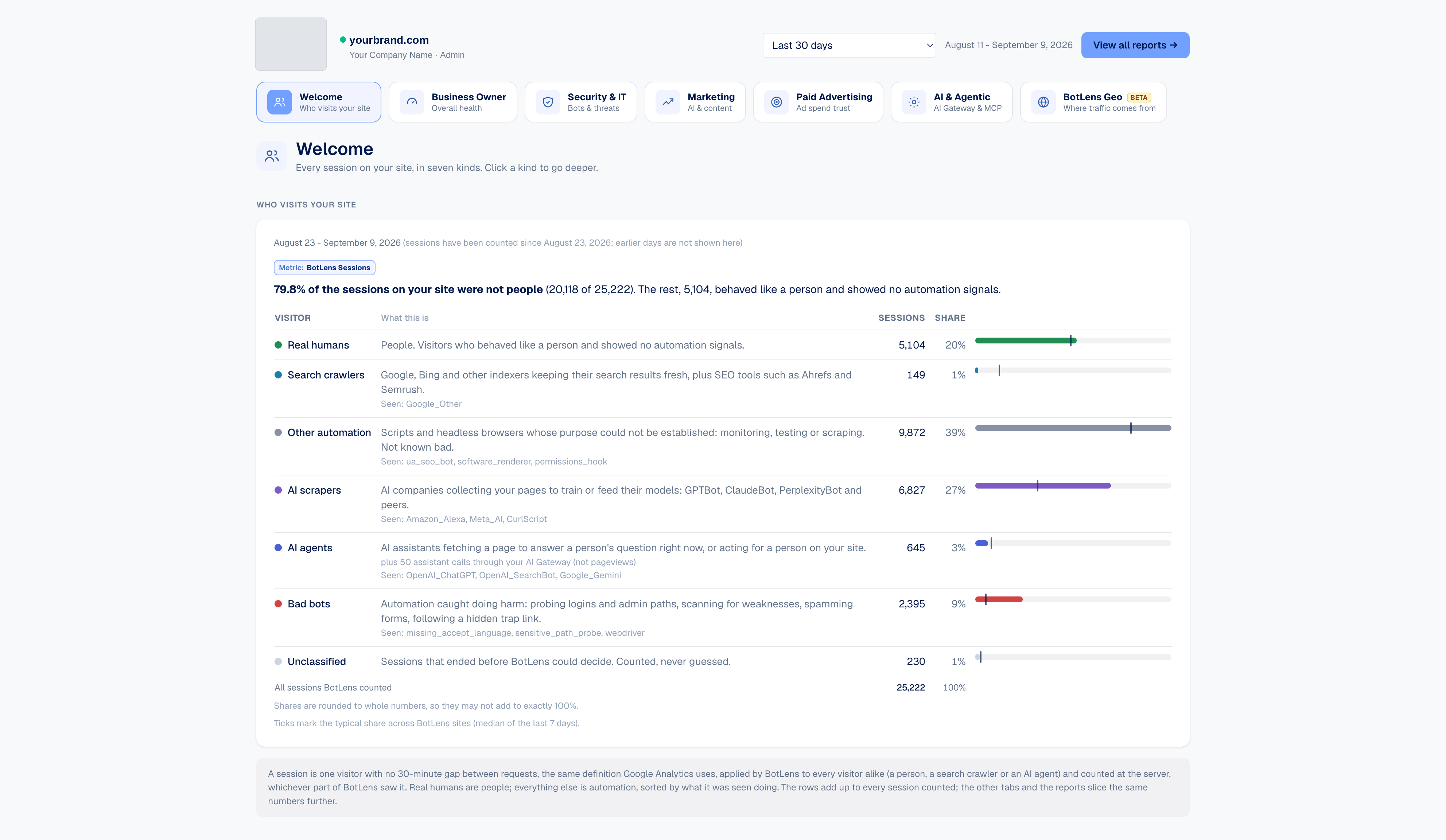Image resolution: width=1446 pixels, height=840 pixels.
Task: Select the BotLens Geo tab label
Action: tap(1093, 97)
